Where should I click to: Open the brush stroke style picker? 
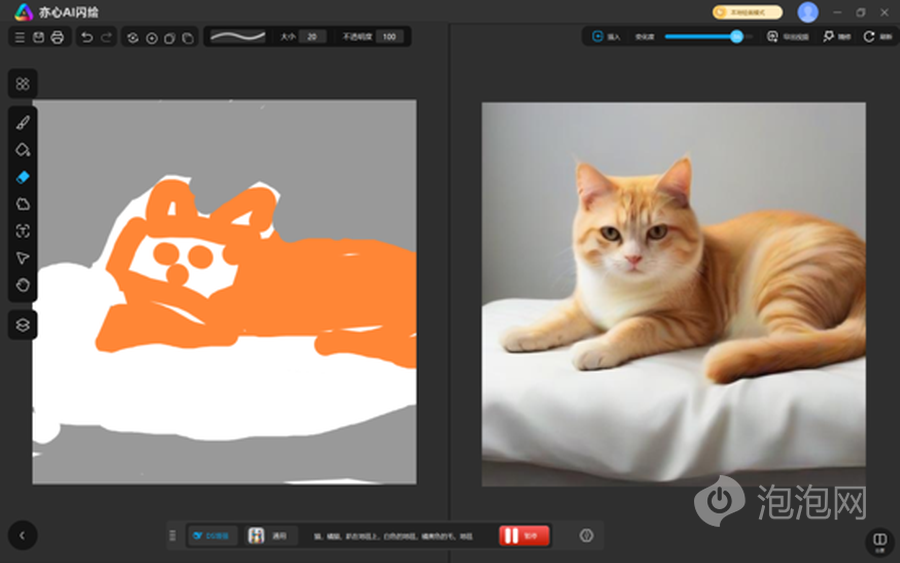click(x=238, y=37)
